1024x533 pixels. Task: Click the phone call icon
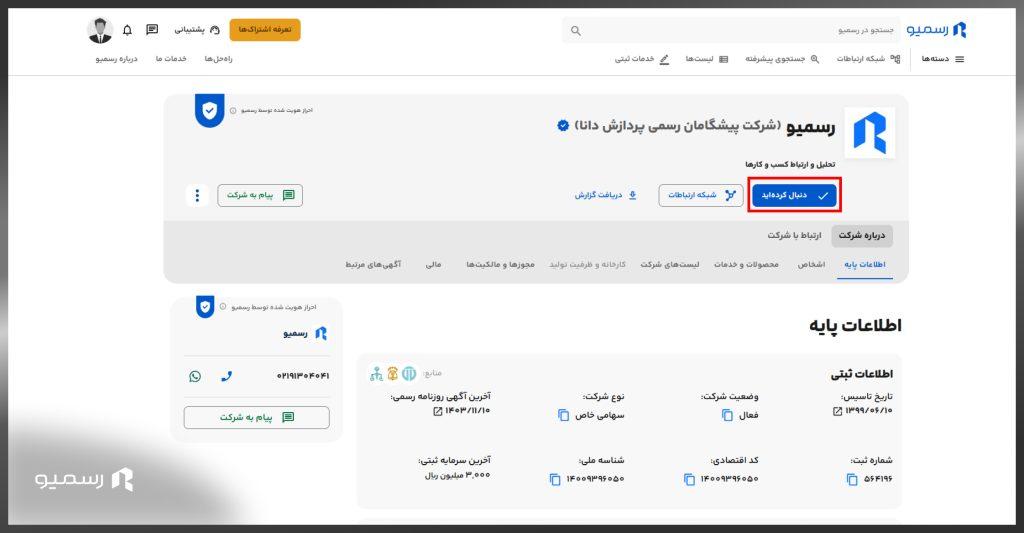227,376
